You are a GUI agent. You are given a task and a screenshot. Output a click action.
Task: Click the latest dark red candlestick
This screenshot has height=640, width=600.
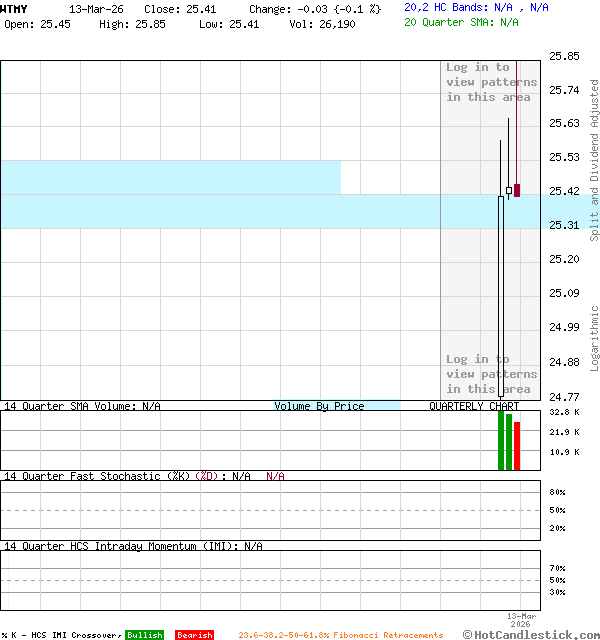coord(517,190)
